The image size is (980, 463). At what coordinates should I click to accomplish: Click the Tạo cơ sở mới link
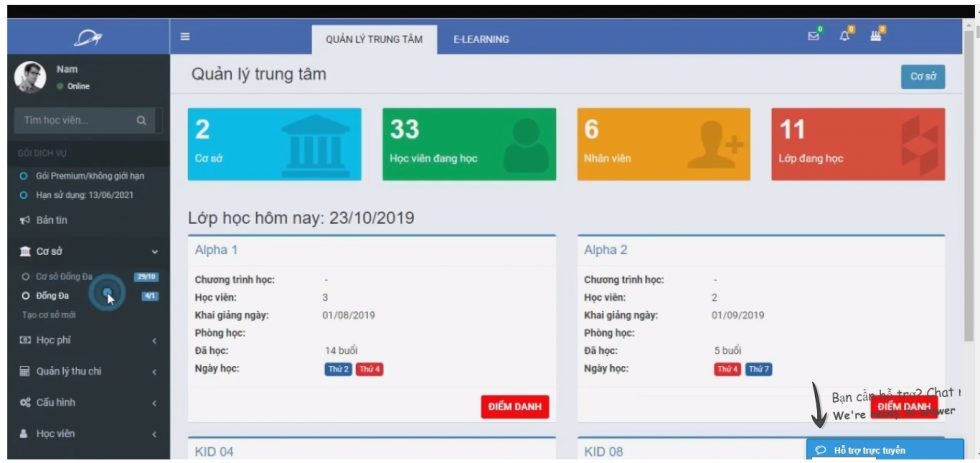coord(49,314)
